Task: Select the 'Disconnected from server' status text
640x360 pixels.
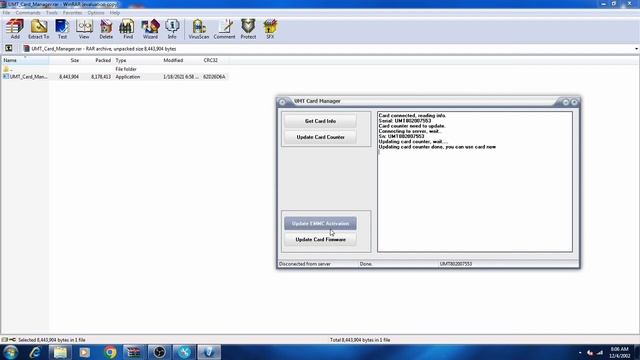Action: [304, 264]
